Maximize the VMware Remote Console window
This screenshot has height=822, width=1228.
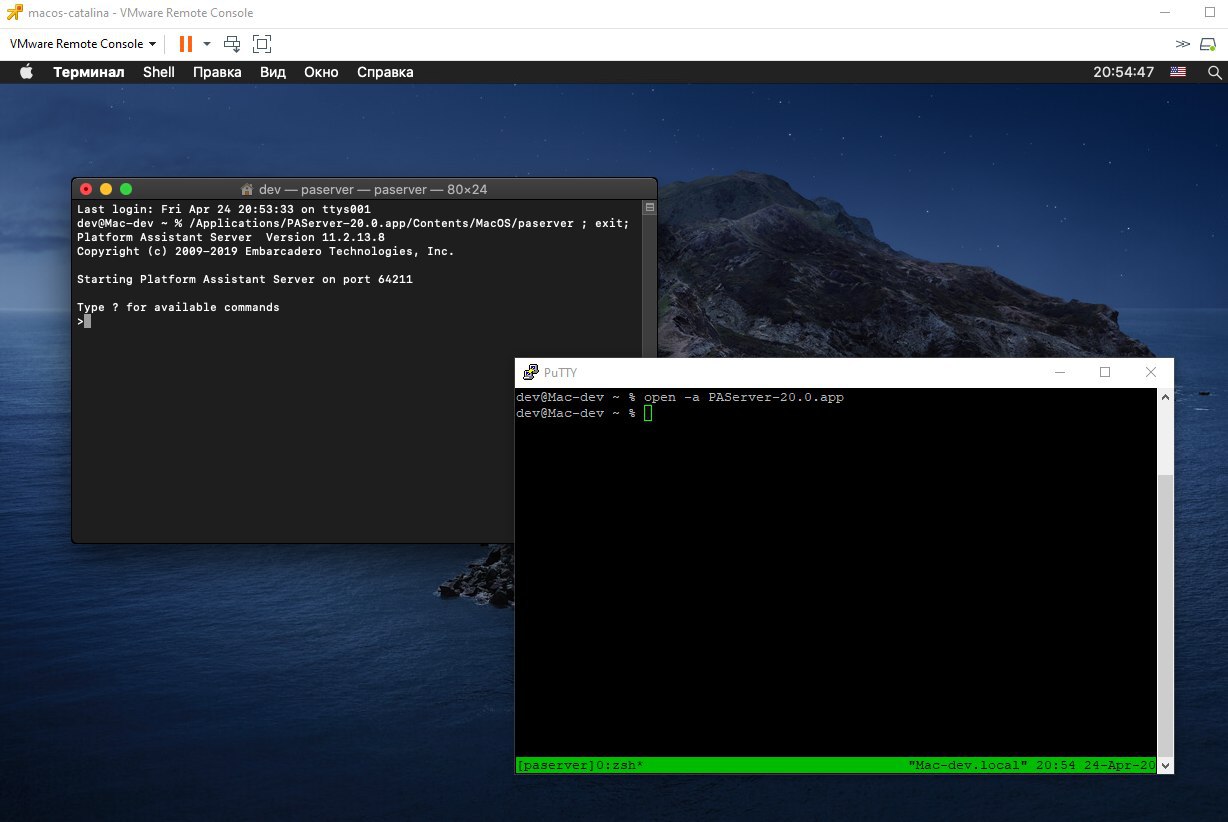pyautogui.click(x=1210, y=13)
